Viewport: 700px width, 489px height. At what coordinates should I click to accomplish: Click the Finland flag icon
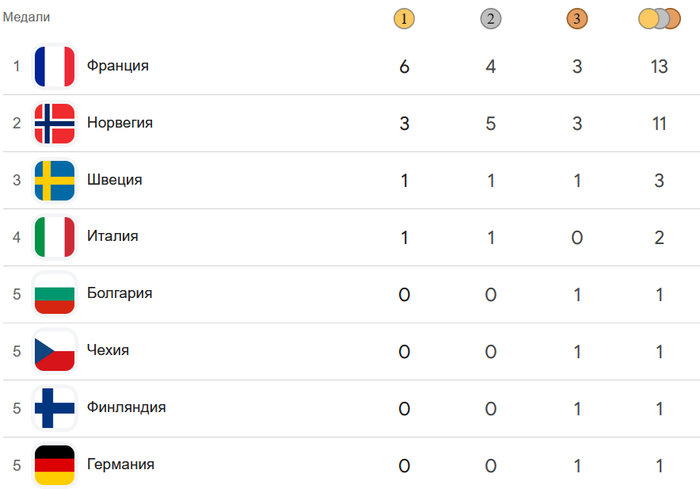55,408
